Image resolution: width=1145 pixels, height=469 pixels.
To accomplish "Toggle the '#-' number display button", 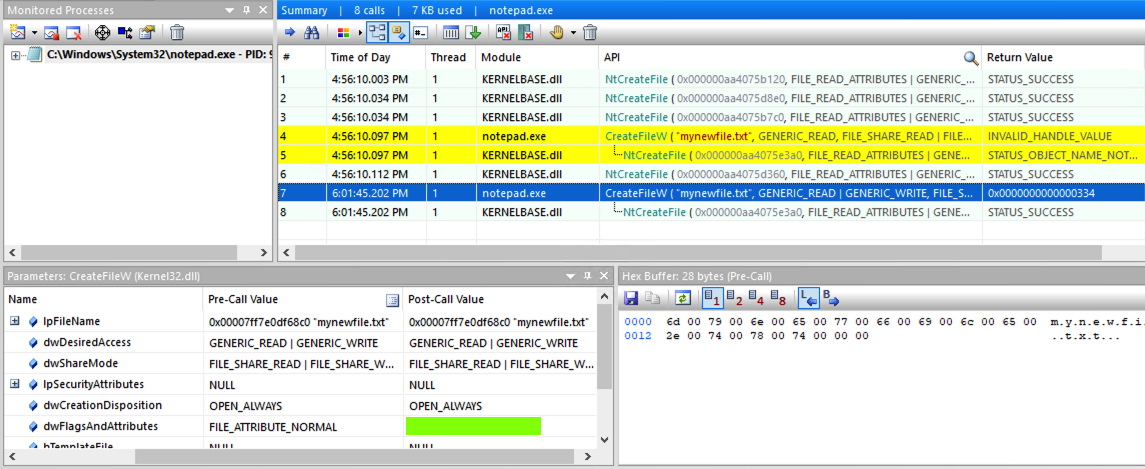I will pyautogui.click(x=421, y=32).
